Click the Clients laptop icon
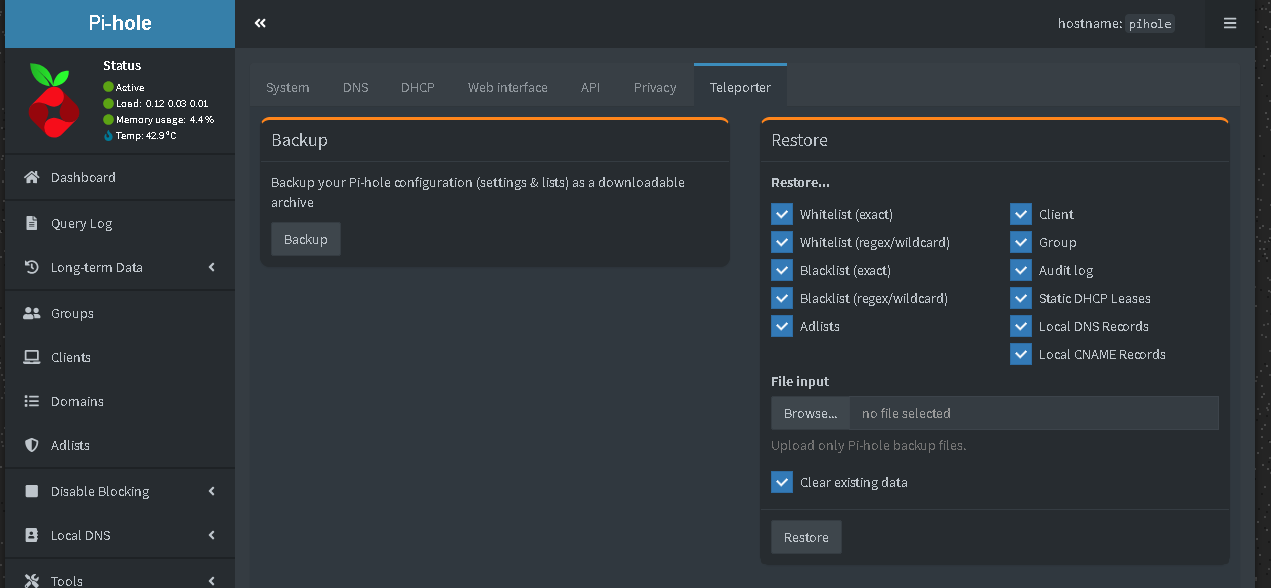1271x588 pixels. pos(31,357)
